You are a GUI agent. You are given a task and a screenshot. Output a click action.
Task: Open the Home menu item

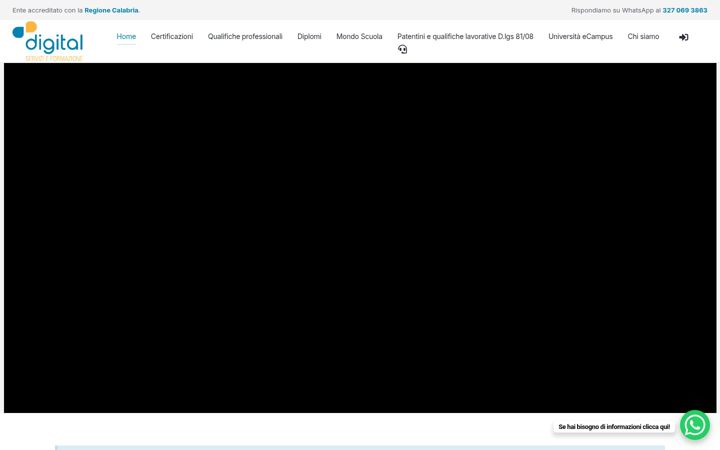126,36
